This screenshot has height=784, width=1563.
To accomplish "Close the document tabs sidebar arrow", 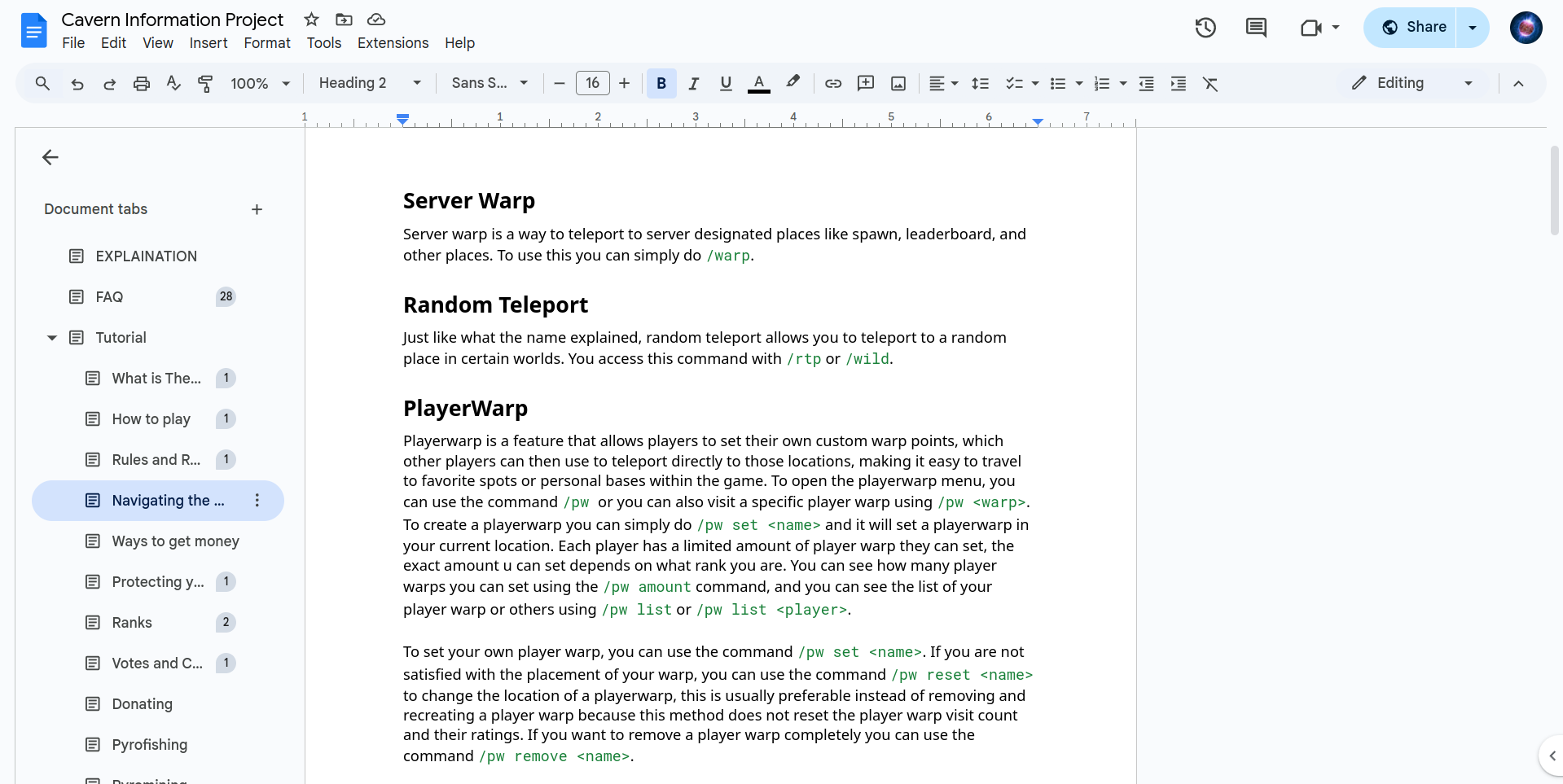I will tap(50, 157).
